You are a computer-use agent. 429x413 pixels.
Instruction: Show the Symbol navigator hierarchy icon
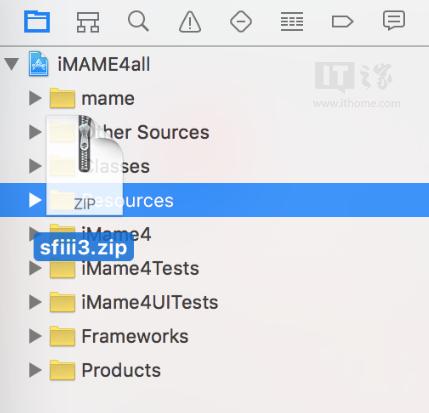(88, 22)
